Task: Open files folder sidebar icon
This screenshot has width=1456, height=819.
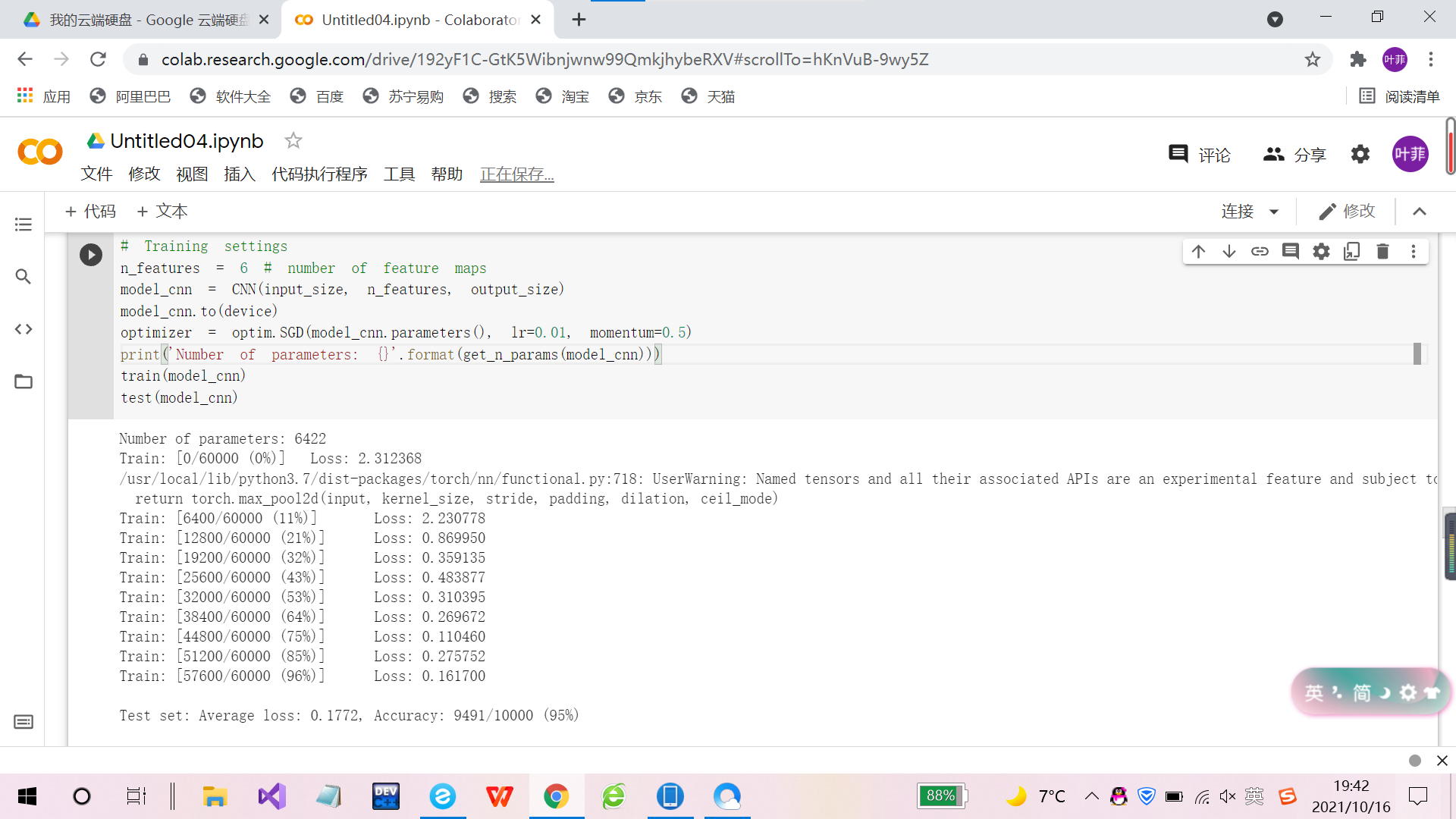Action: click(24, 381)
